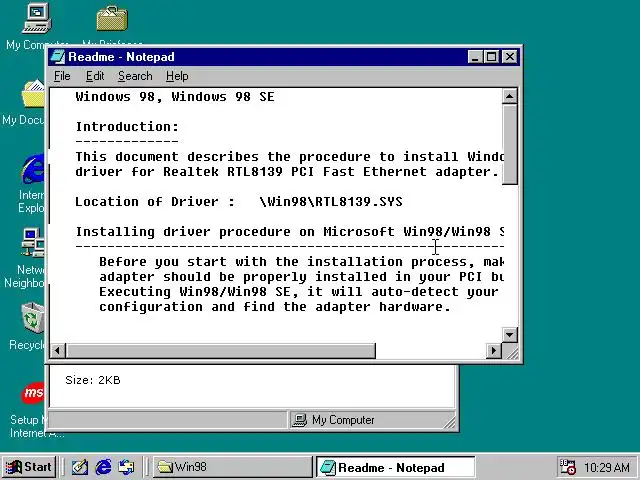Click the Notepad title bar icon
640x480 pixels.
pos(58,57)
